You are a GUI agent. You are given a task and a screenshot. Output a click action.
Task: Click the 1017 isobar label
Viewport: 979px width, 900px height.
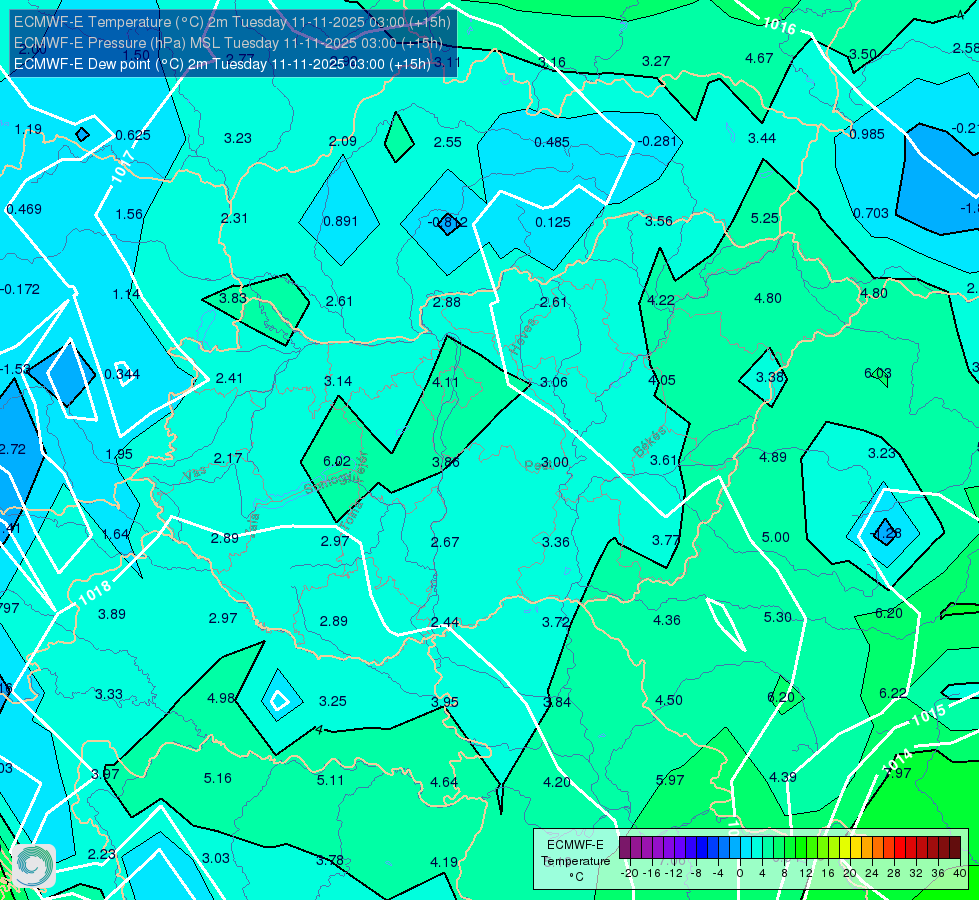(122, 167)
